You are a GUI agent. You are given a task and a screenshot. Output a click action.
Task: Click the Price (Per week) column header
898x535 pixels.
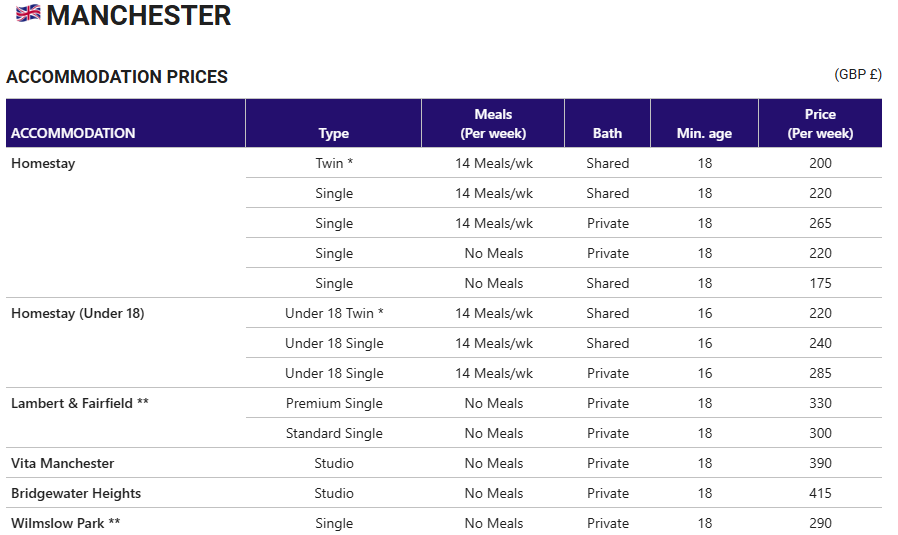pyautogui.click(x=820, y=124)
